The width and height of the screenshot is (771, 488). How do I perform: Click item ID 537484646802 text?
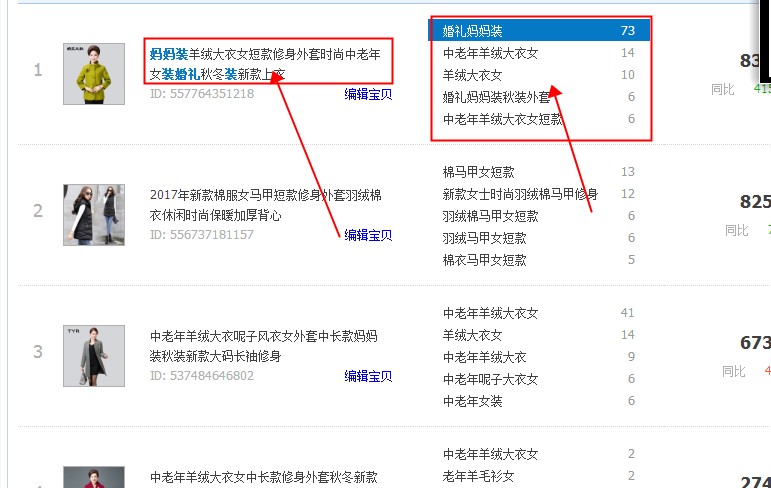click(202, 375)
